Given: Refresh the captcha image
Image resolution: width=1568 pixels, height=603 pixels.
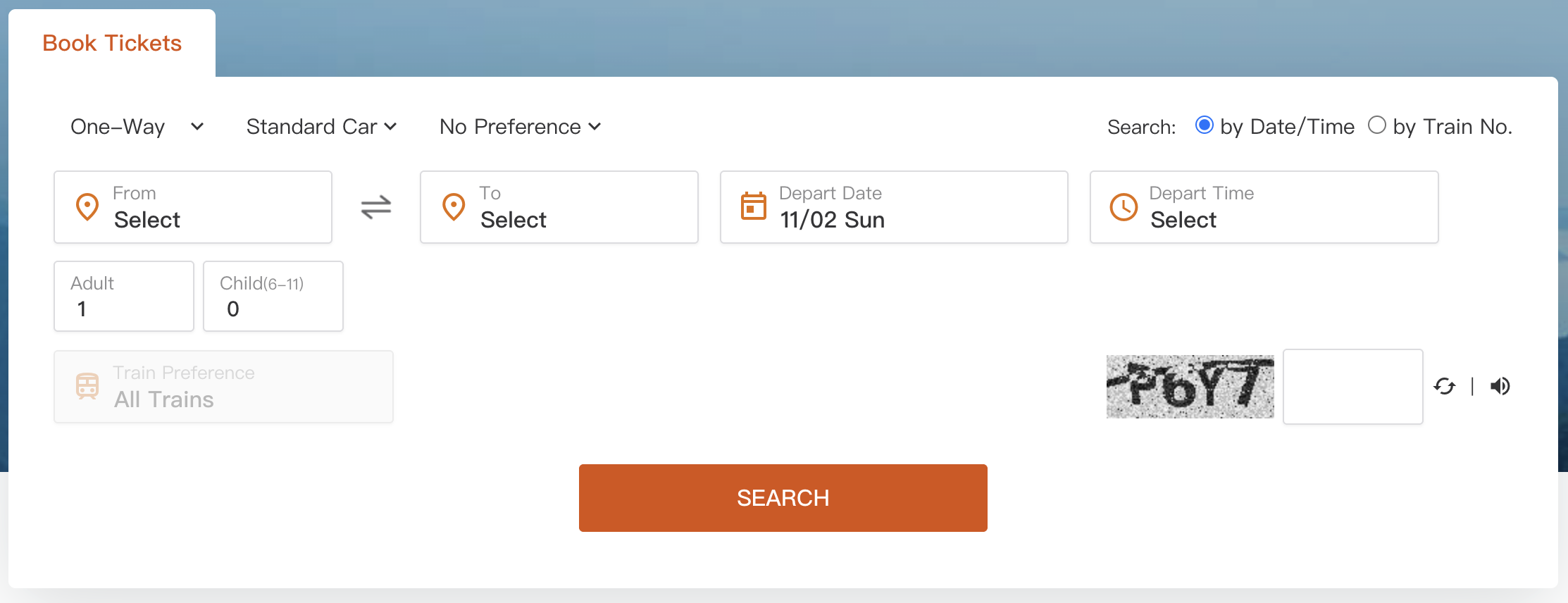Looking at the screenshot, I should click(x=1444, y=386).
